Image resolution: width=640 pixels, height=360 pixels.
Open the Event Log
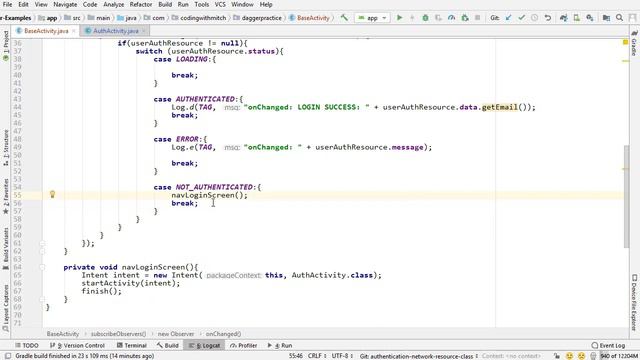(x=608, y=345)
